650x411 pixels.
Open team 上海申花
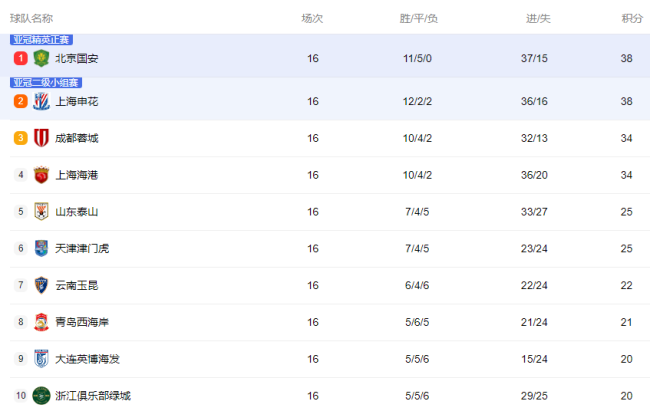point(77,102)
